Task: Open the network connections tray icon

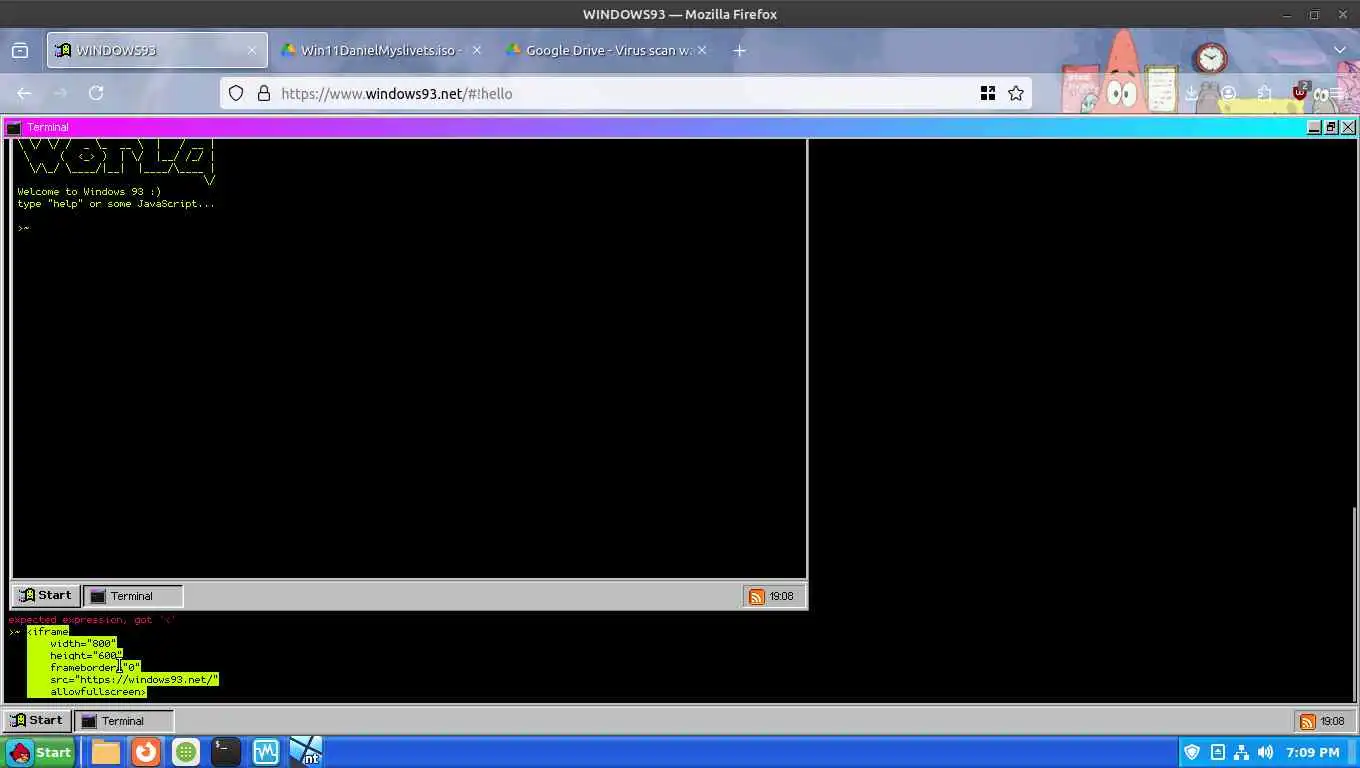Action: click(x=1241, y=752)
